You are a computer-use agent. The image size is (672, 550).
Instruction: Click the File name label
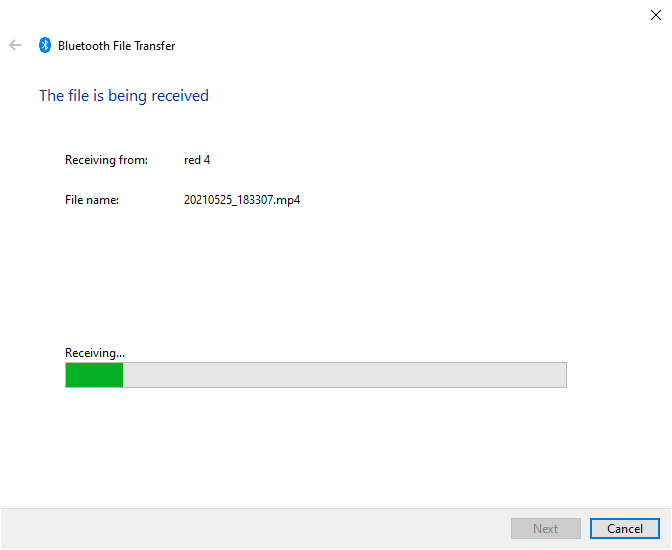[x=92, y=200]
